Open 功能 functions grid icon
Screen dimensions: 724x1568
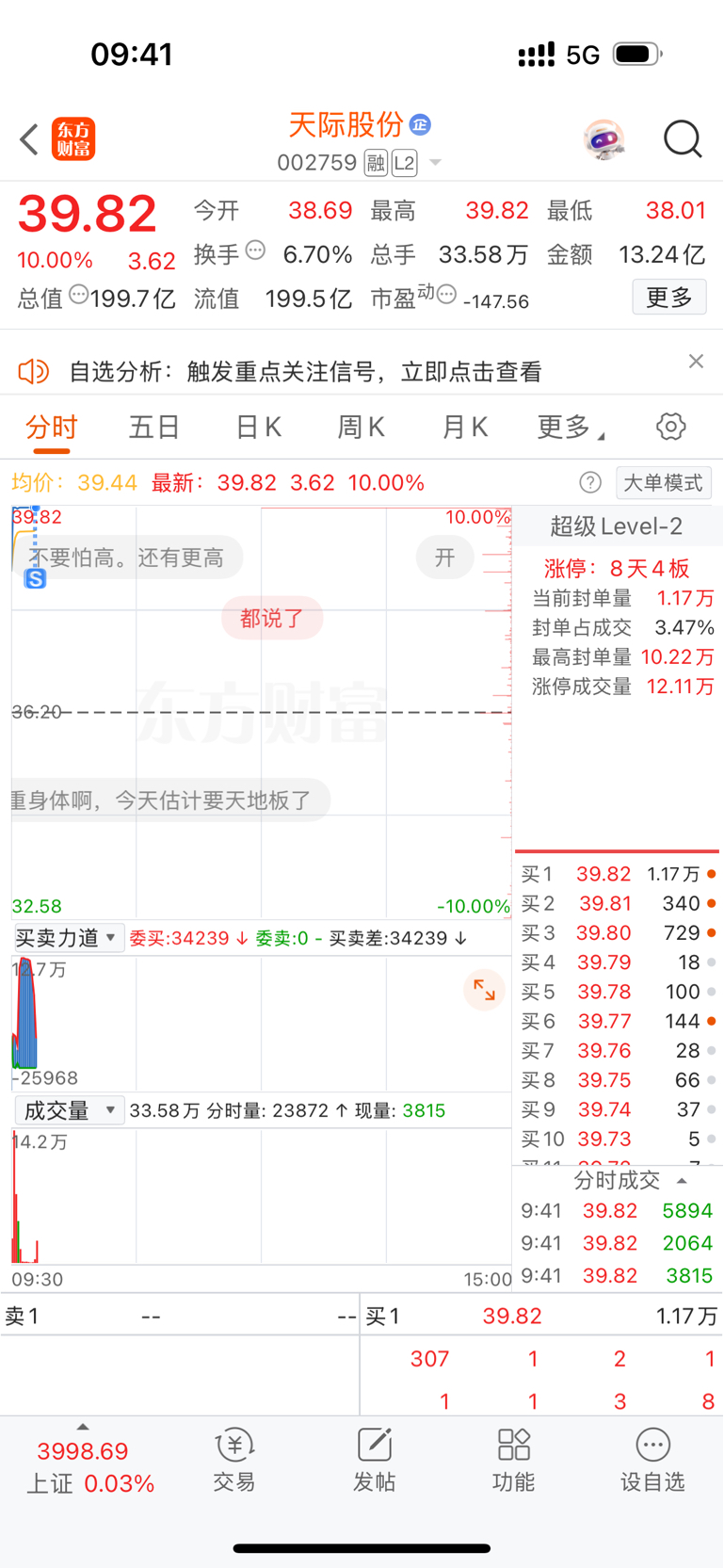tap(514, 1460)
